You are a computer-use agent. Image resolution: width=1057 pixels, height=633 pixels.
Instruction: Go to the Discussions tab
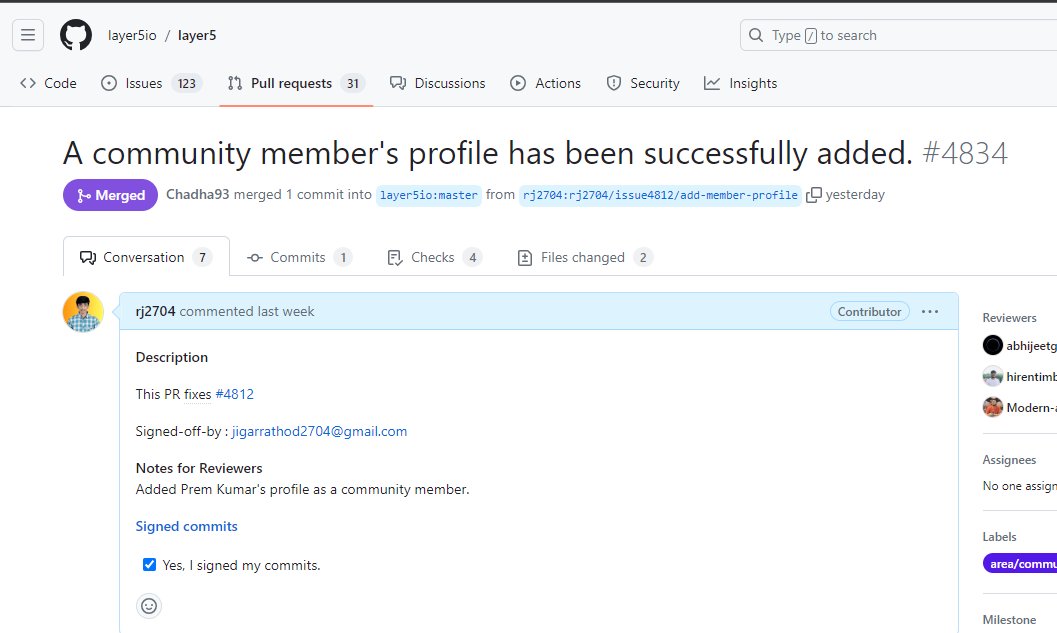pos(437,84)
